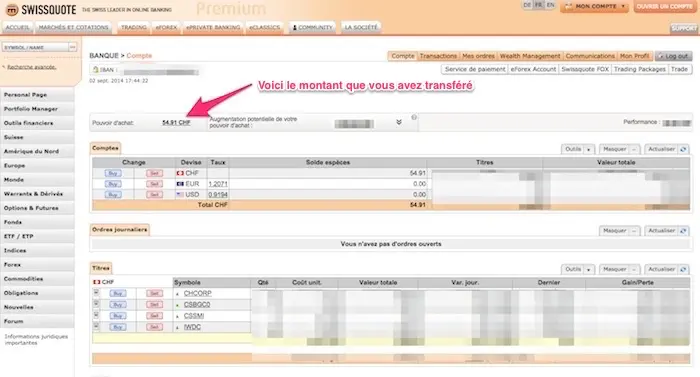Open eForex Account button
Viewport: 700px width, 377px height.
pos(533,69)
